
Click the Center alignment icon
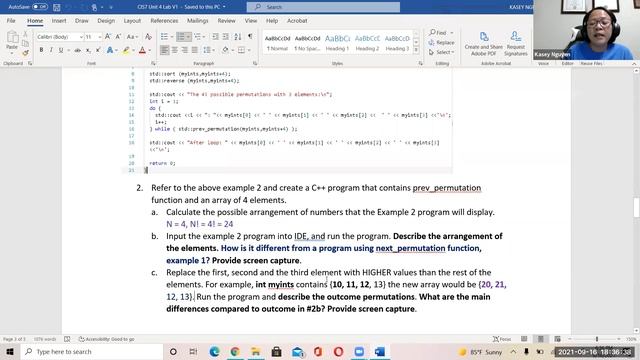pyautogui.click(x=175, y=50)
